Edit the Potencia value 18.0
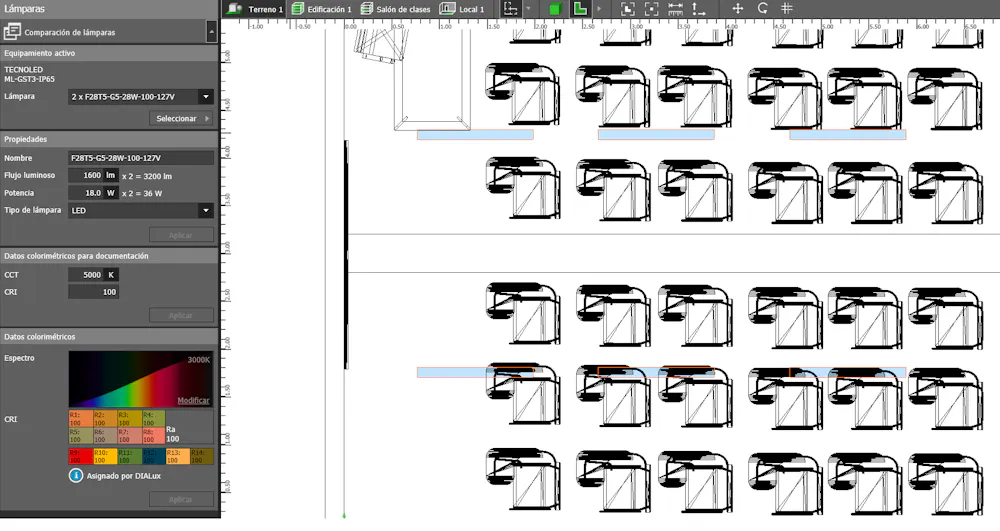This screenshot has width=1000, height=531. pos(85,193)
